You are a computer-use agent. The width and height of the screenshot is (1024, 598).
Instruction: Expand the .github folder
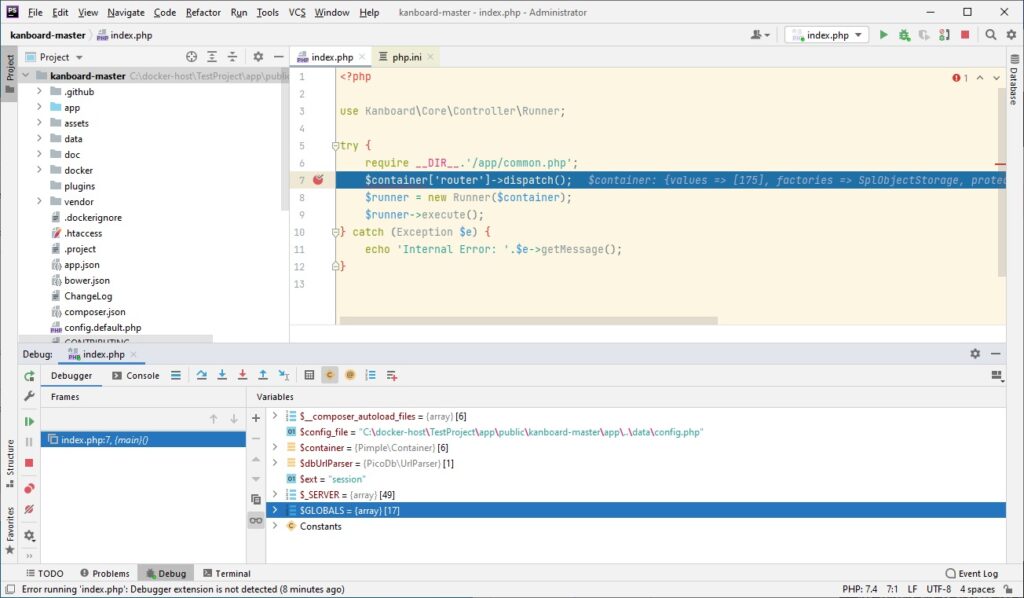click(x=39, y=91)
